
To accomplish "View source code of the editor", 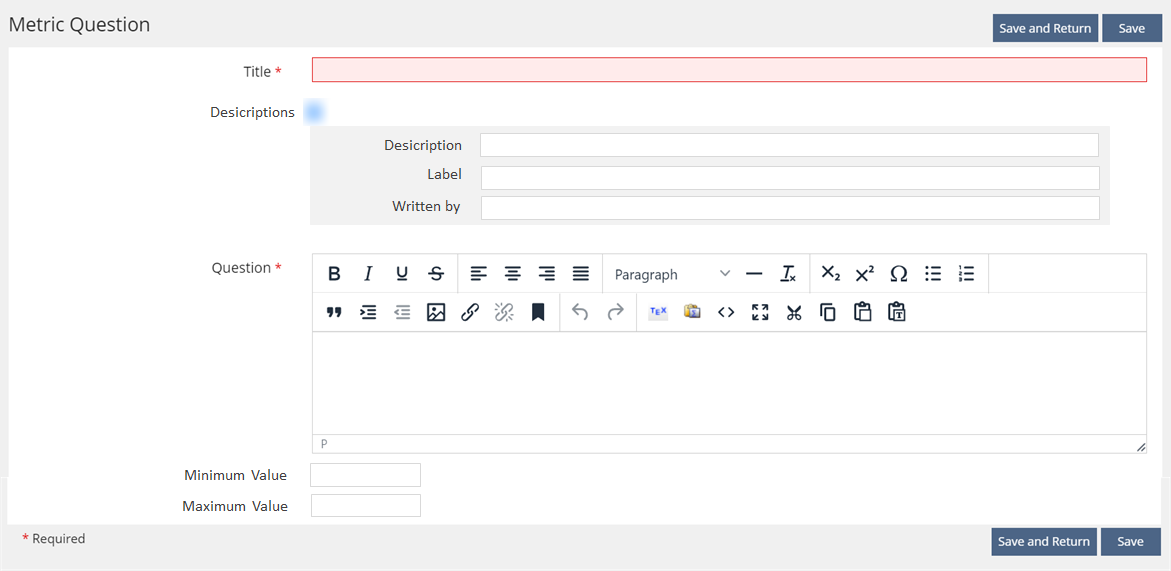I will pyautogui.click(x=726, y=313).
